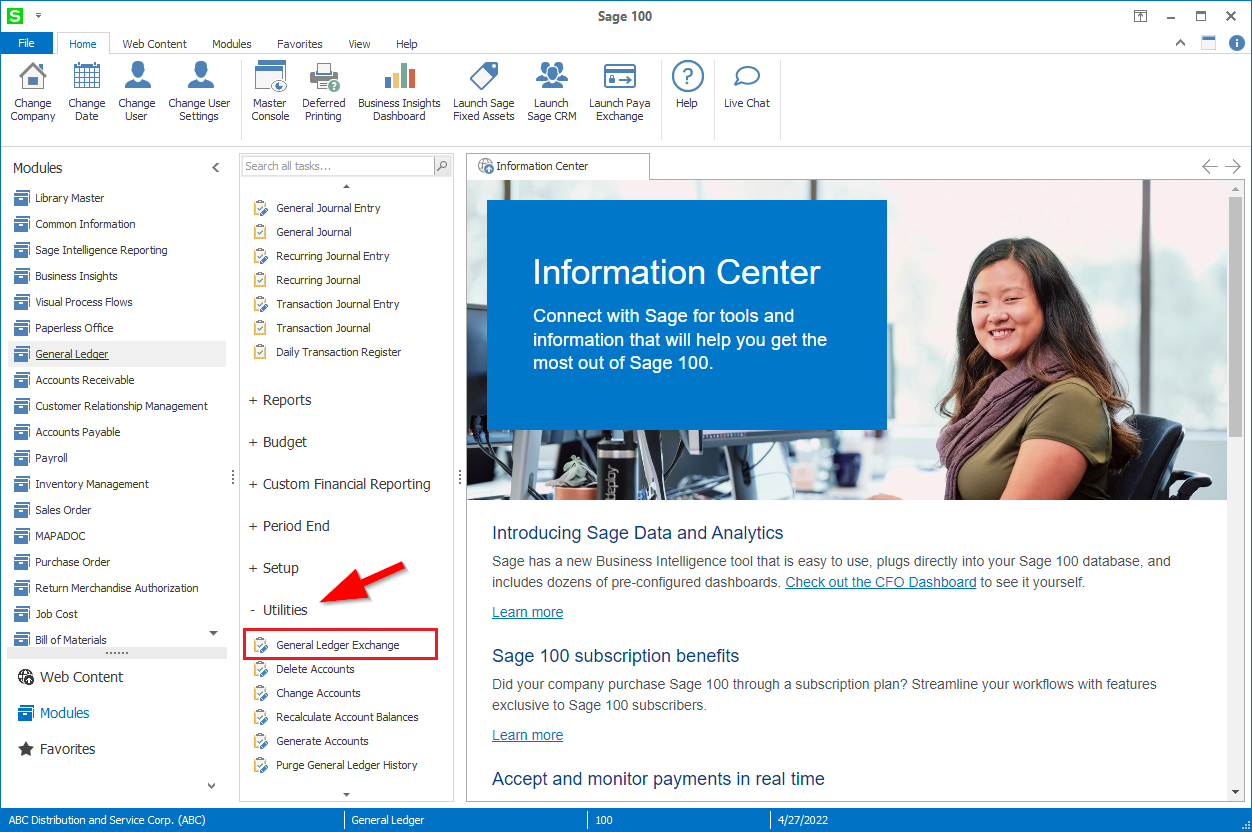Click ABC Distribution and Service Corp. in status bar
The height and width of the screenshot is (832, 1252).
tap(105, 820)
